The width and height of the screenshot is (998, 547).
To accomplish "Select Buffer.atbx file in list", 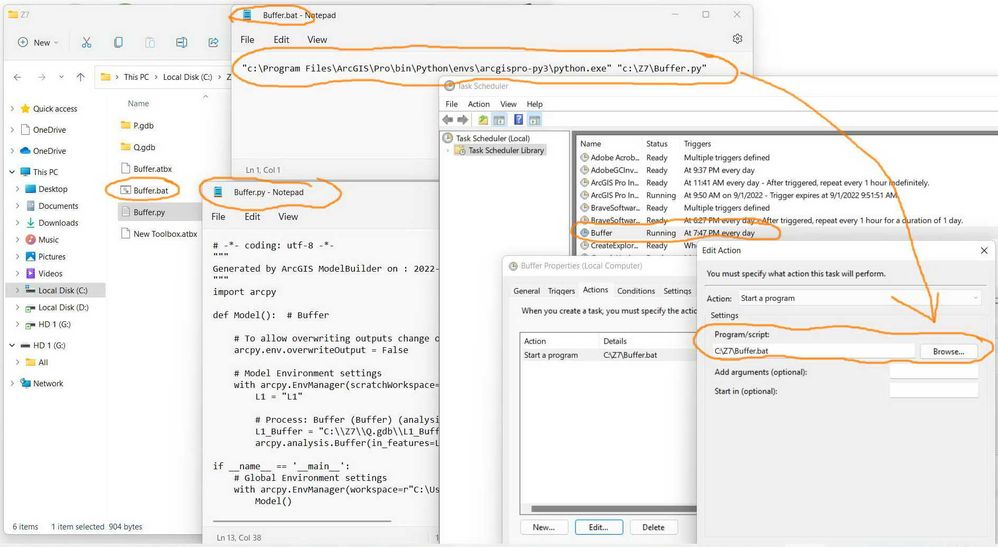I will [x=153, y=169].
